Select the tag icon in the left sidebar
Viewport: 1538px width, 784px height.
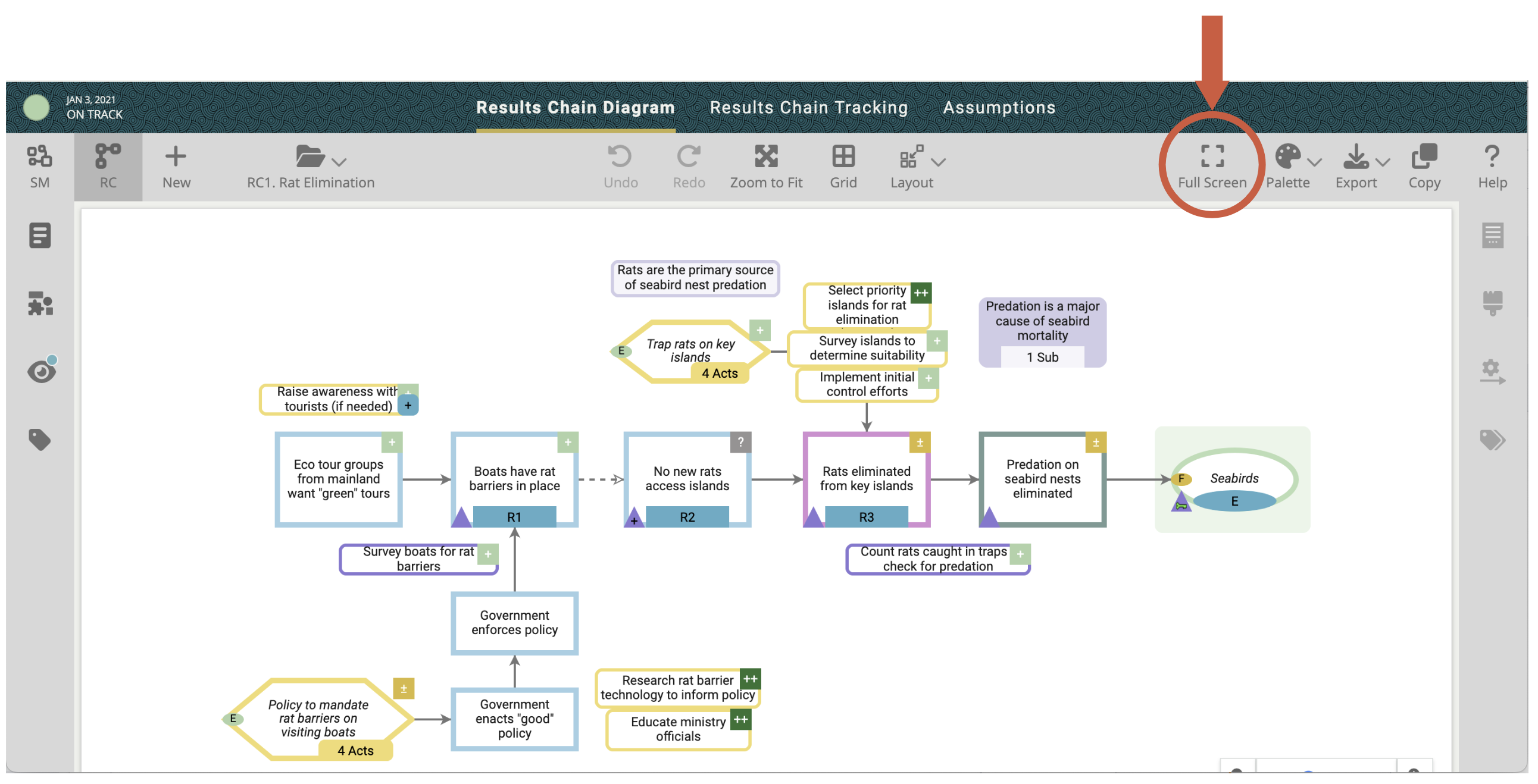[39, 440]
